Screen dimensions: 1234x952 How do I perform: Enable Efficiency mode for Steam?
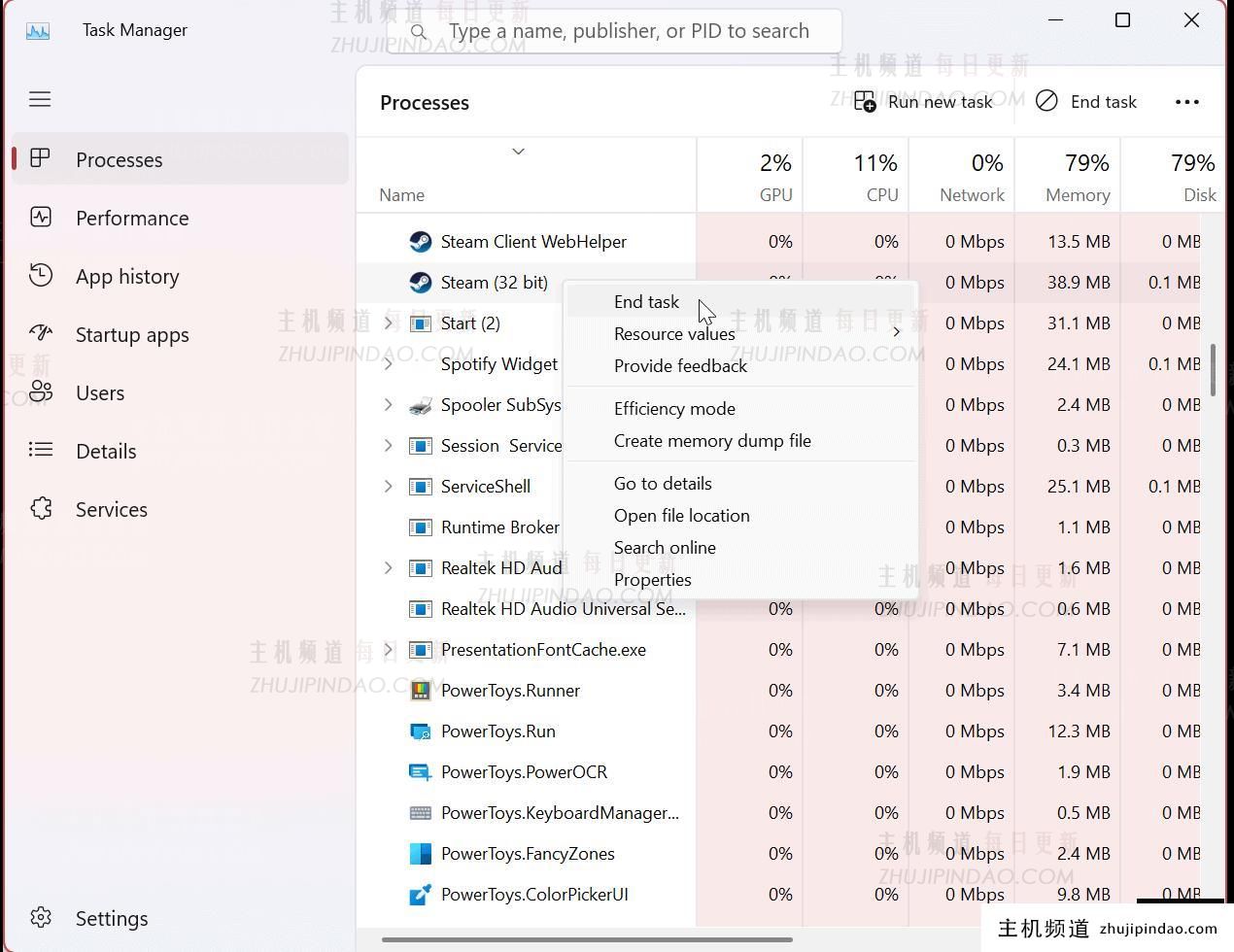[674, 408]
